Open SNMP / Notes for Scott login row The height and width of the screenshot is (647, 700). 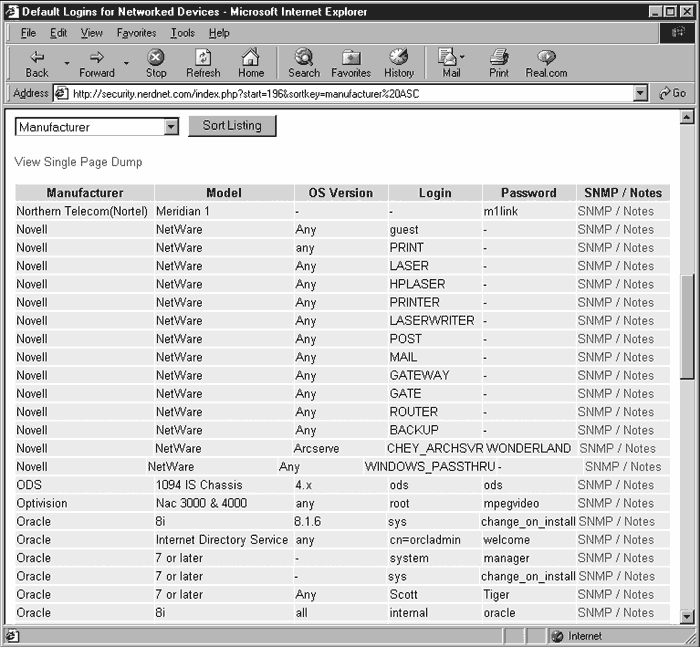coord(617,594)
